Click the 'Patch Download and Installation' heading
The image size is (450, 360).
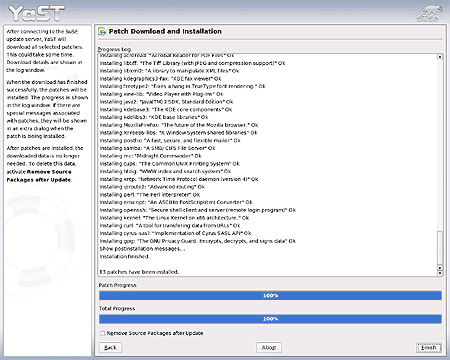(165, 31)
